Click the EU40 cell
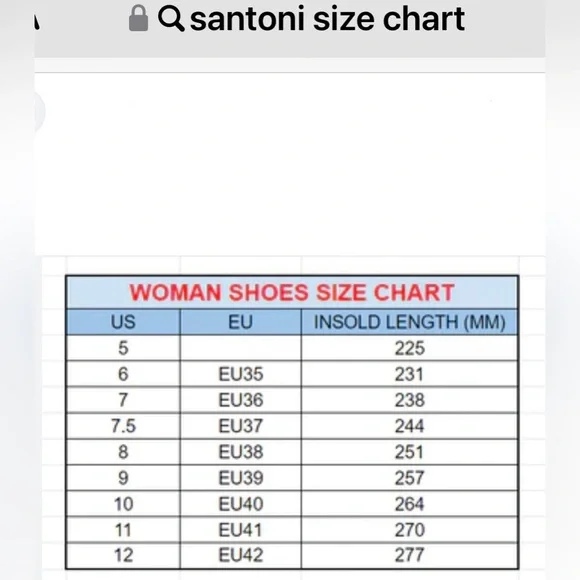This screenshot has width=580, height=580. click(240, 504)
